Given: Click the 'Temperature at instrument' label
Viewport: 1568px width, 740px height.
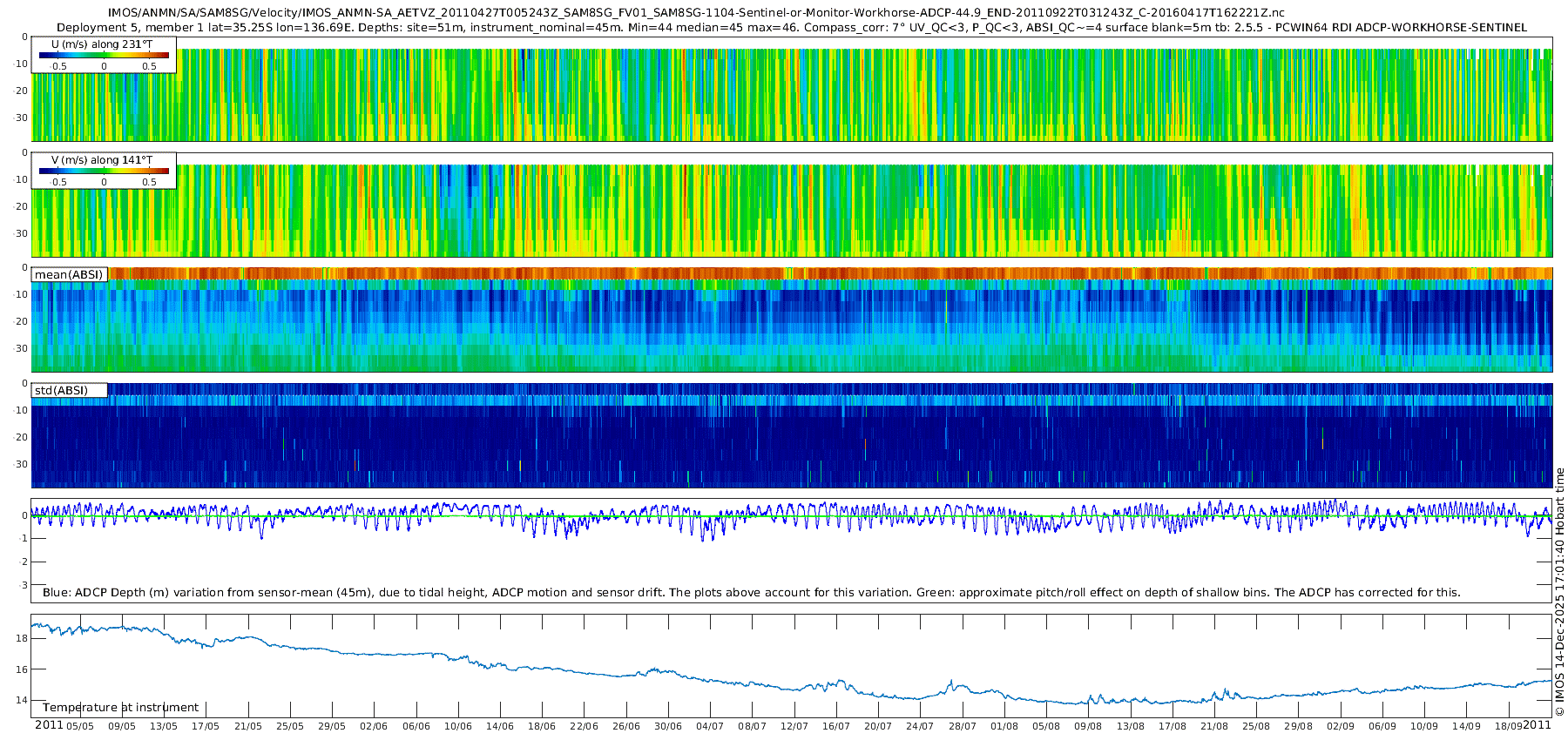Looking at the screenshot, I should [120, 707].
